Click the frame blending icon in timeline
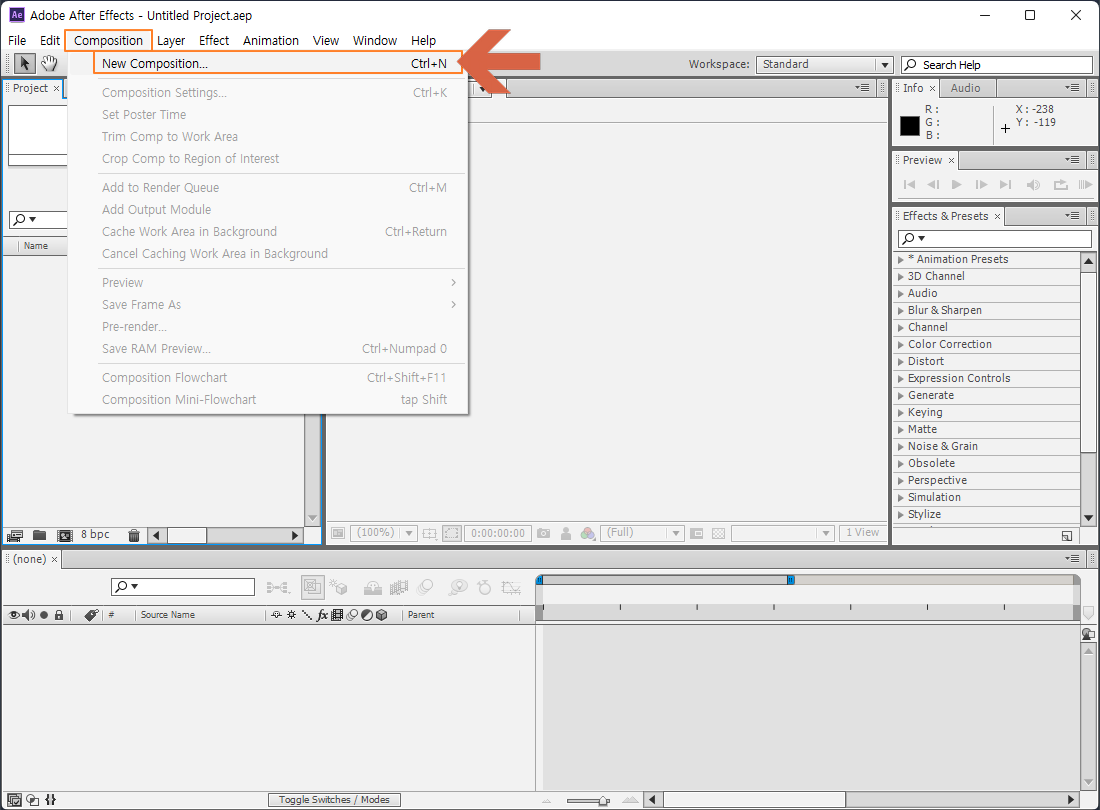The height and width of the screenshot is (810, 1100). pos(399,588)
